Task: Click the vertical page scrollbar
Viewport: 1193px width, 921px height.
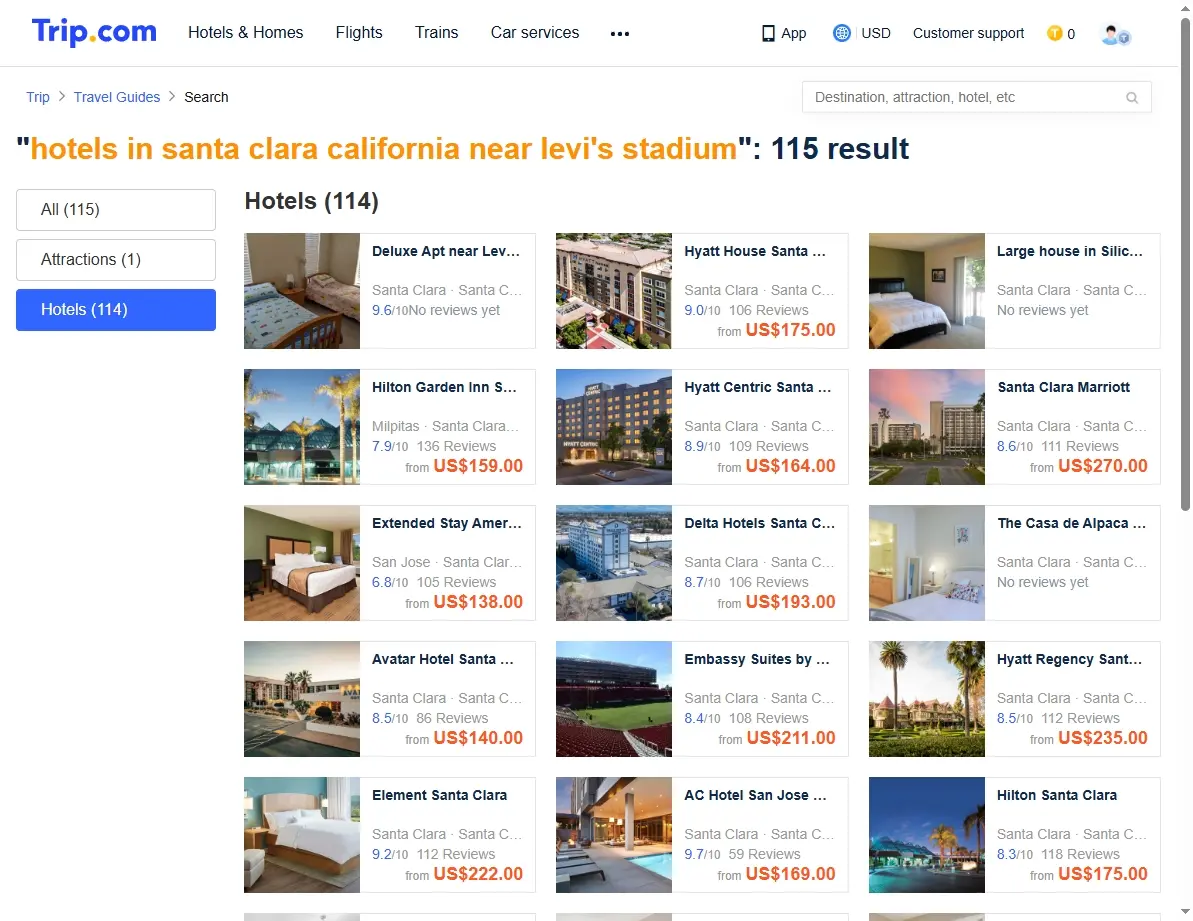Action: [x=1185, y=265]
